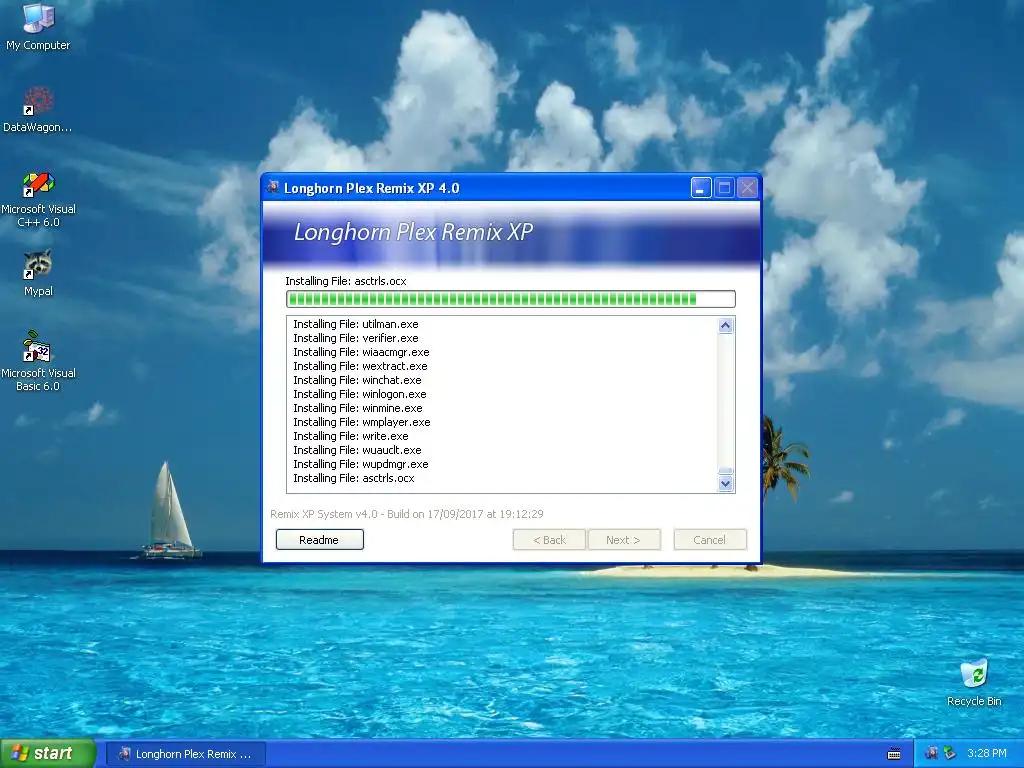Click the safely remove hardware tray icon
The width and height of the screenshot is (1024, 768).
(x=950, y=754)
